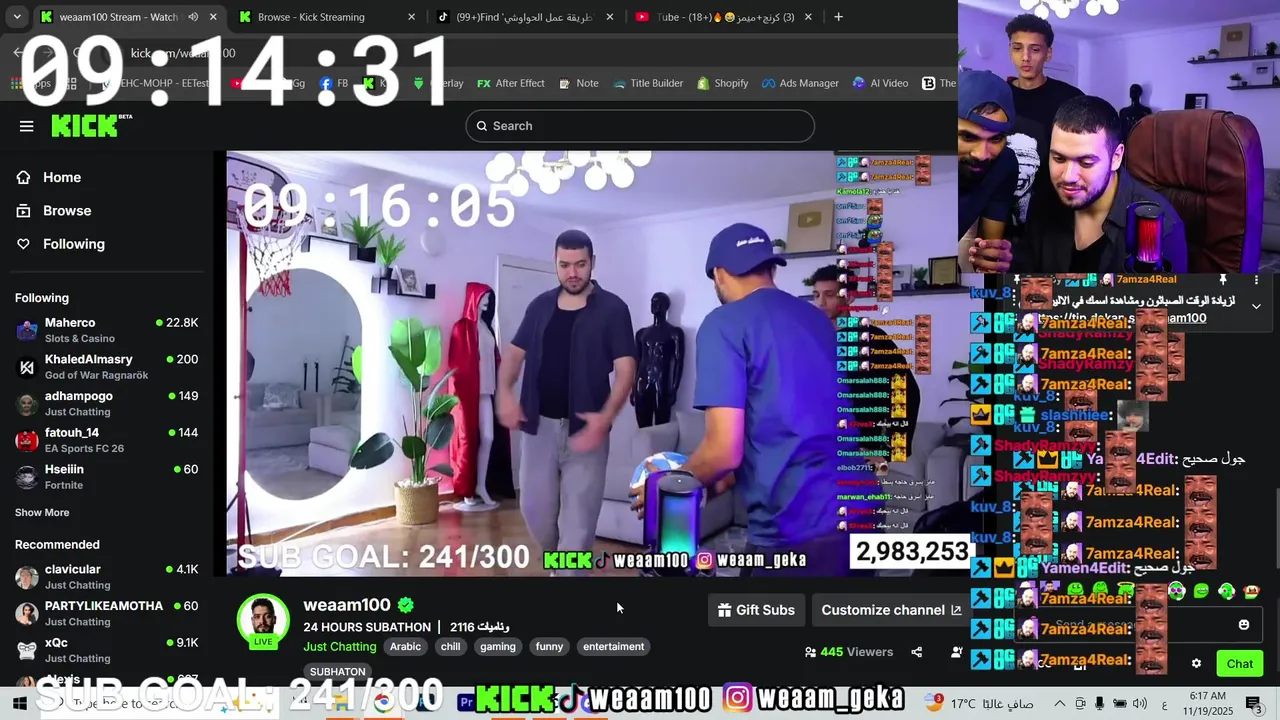Open fatouh_14 channel in Following list
The width and height of the screenshot is (1280, 720).
(x=106, y=440)
